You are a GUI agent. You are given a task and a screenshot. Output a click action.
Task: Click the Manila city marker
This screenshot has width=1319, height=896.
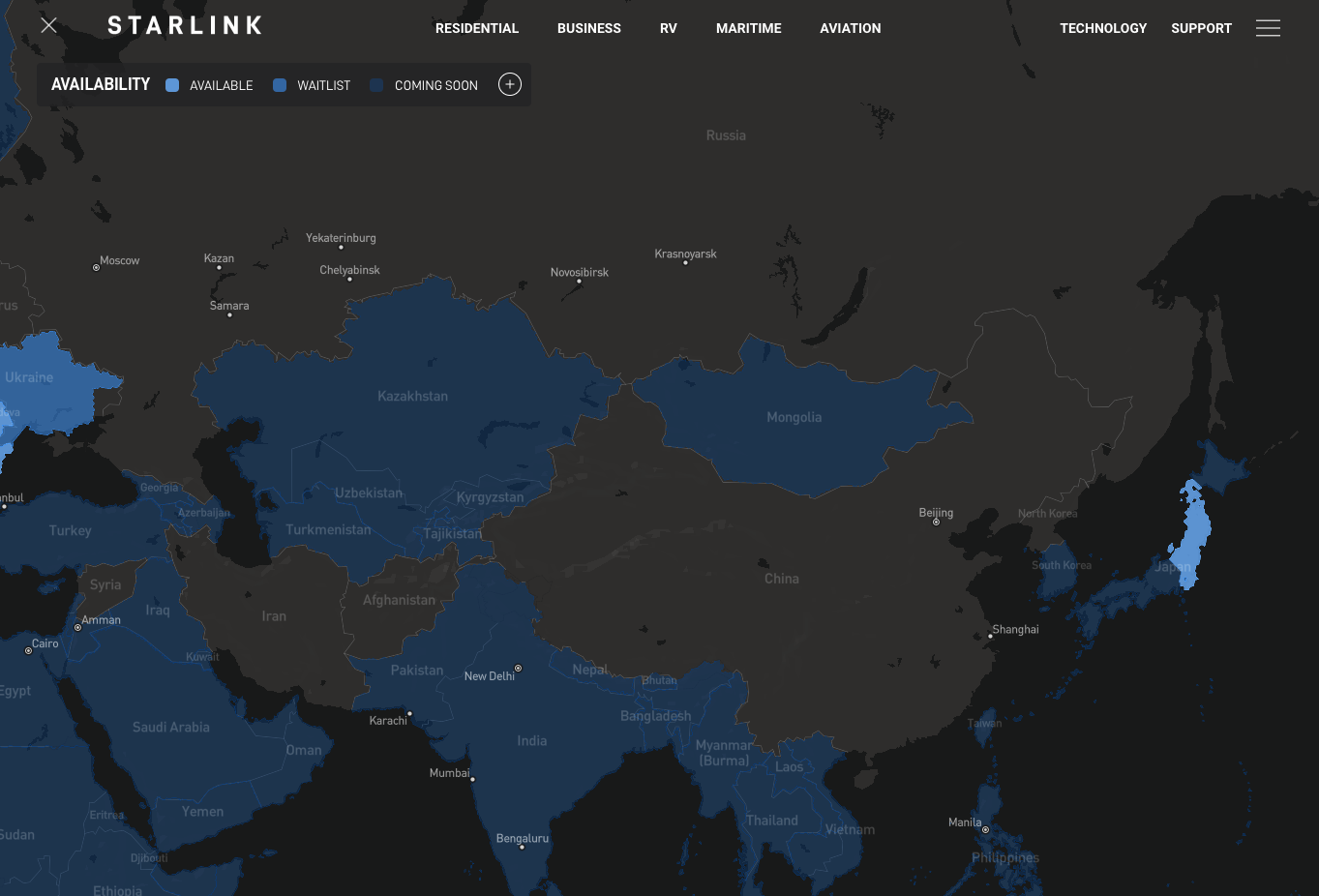pyautogui.click(x=985, y=829)
